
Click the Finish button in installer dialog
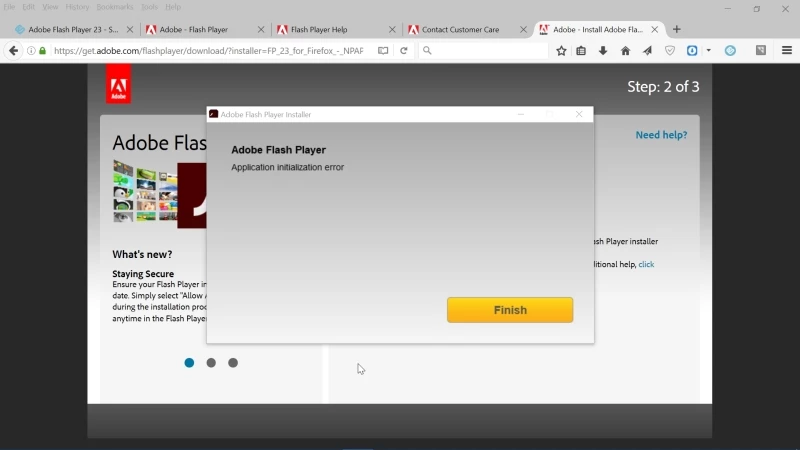pos(510,310)
